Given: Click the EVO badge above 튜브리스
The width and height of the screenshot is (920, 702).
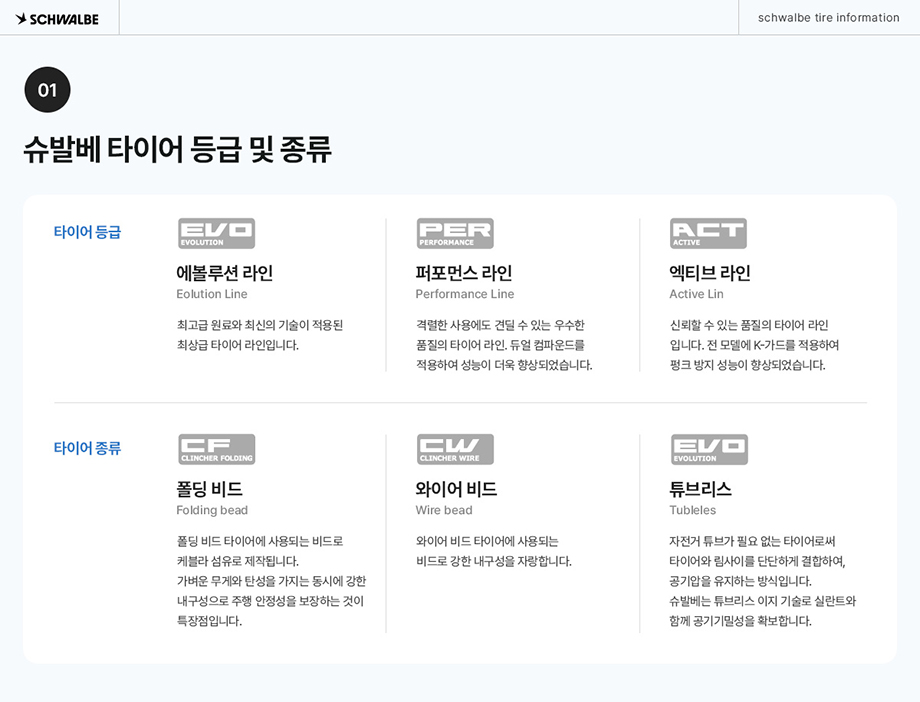Looking at the screenshot, I should [709, 449].
